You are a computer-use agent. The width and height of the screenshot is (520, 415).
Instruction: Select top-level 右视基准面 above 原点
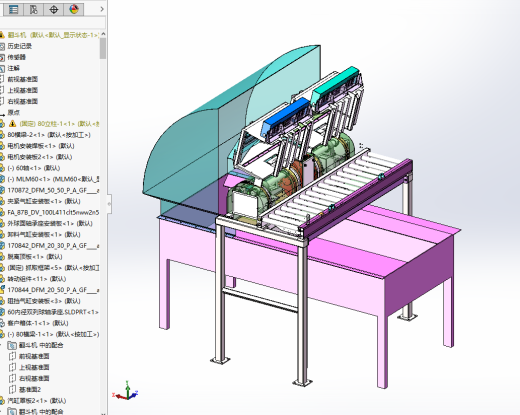[23, 101]
